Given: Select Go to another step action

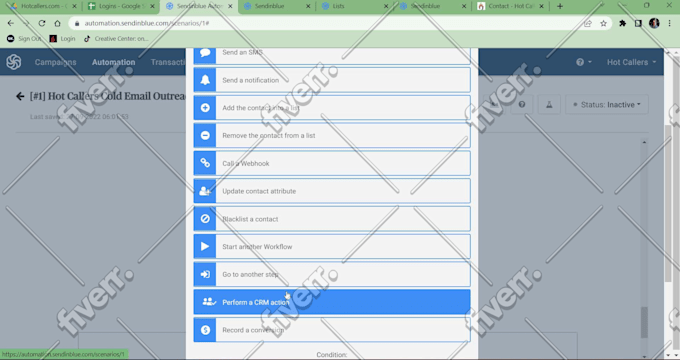Looking at the screenshot, I should click(332, 274).
